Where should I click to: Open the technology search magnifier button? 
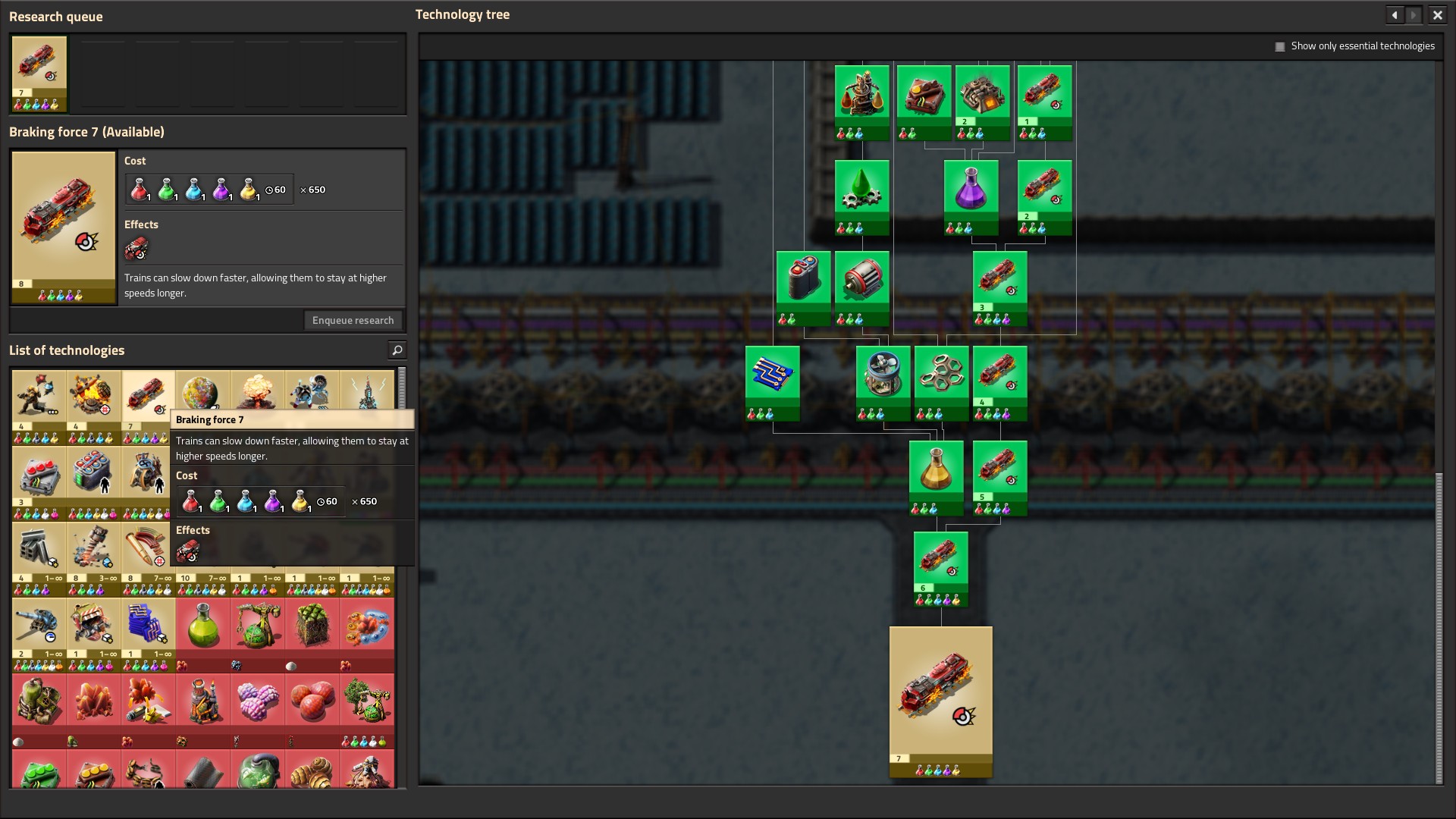[x=397, y=350]
